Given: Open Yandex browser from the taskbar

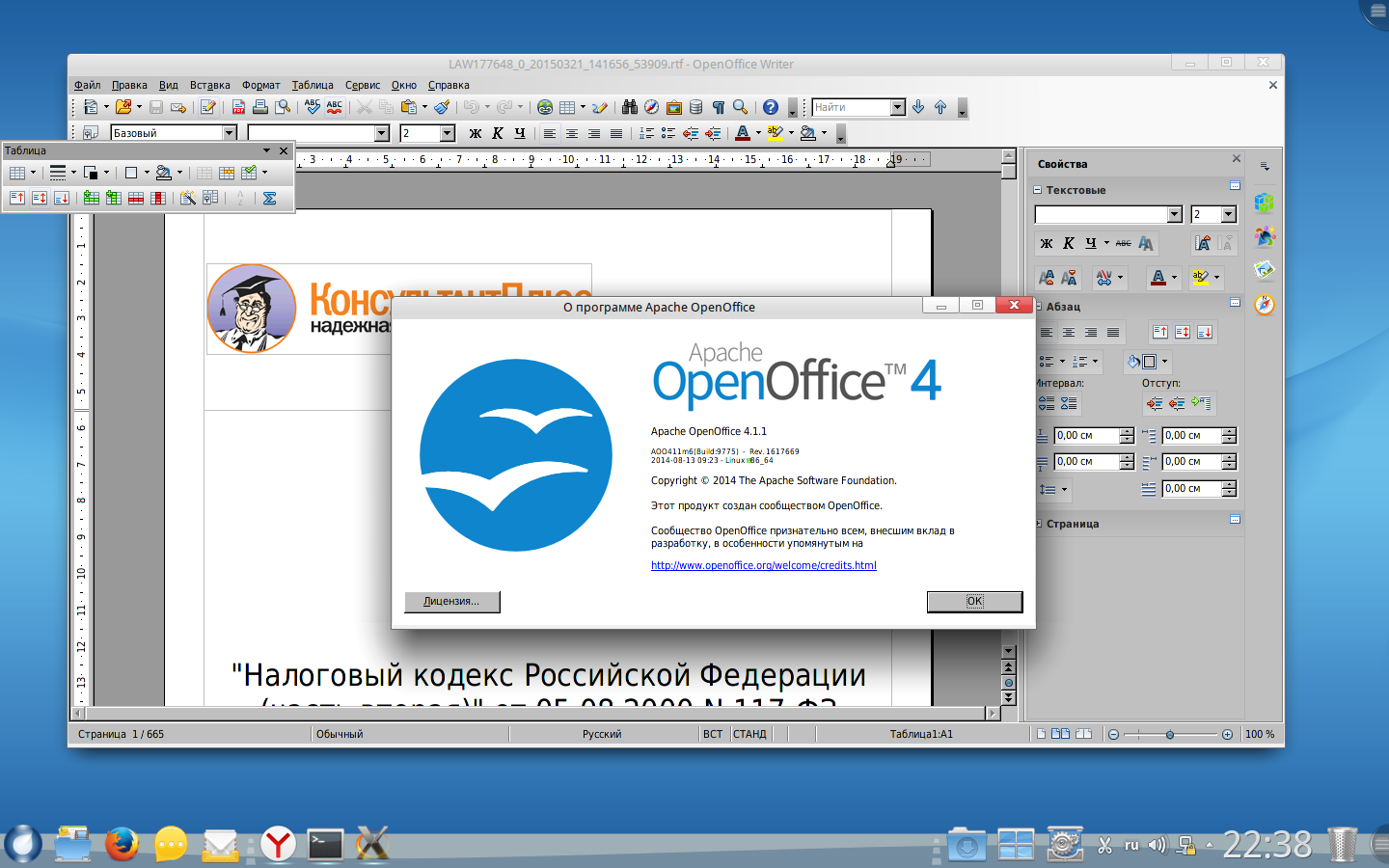Looking at the screenshot, I should [278, 844].
